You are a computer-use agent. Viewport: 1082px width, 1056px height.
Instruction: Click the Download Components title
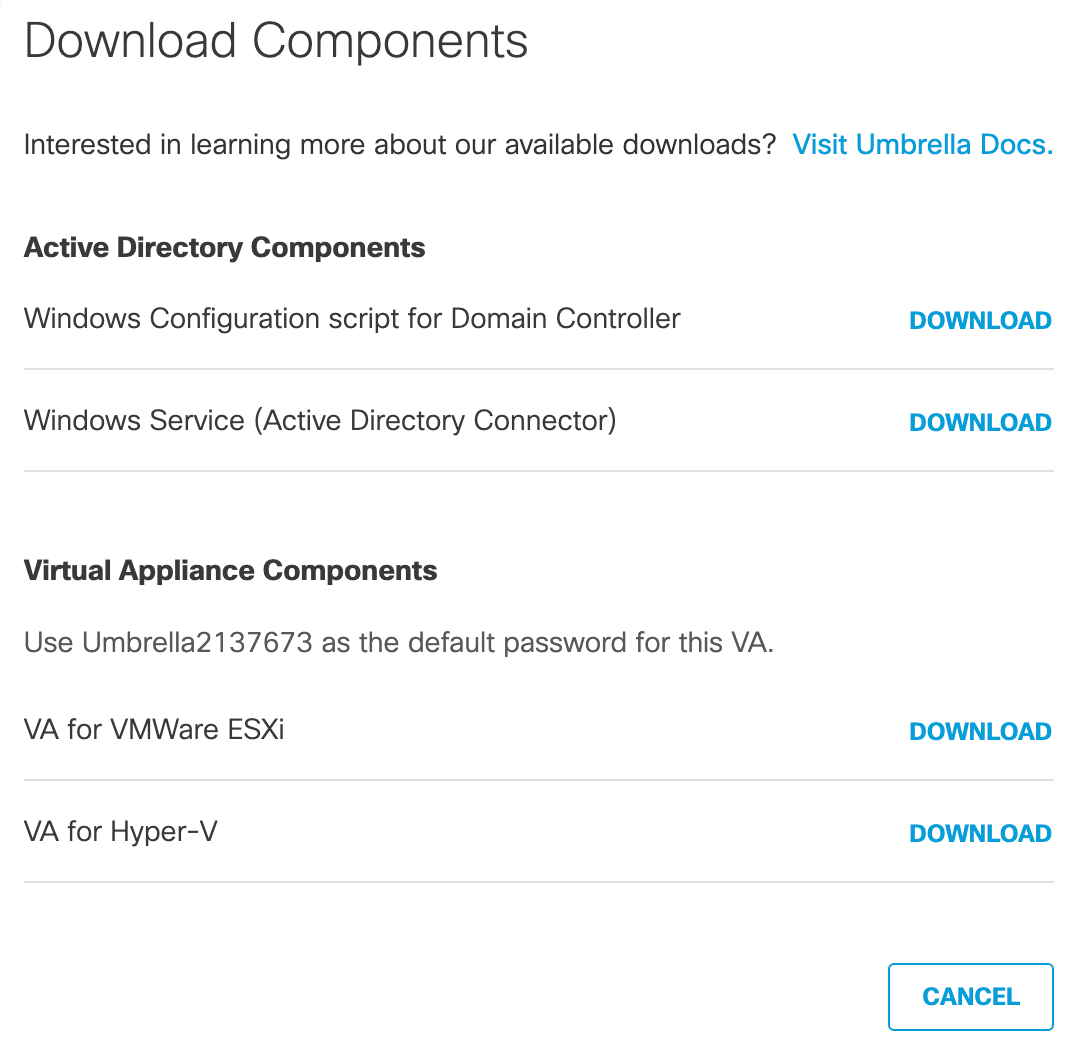click(x=276, y=41)
